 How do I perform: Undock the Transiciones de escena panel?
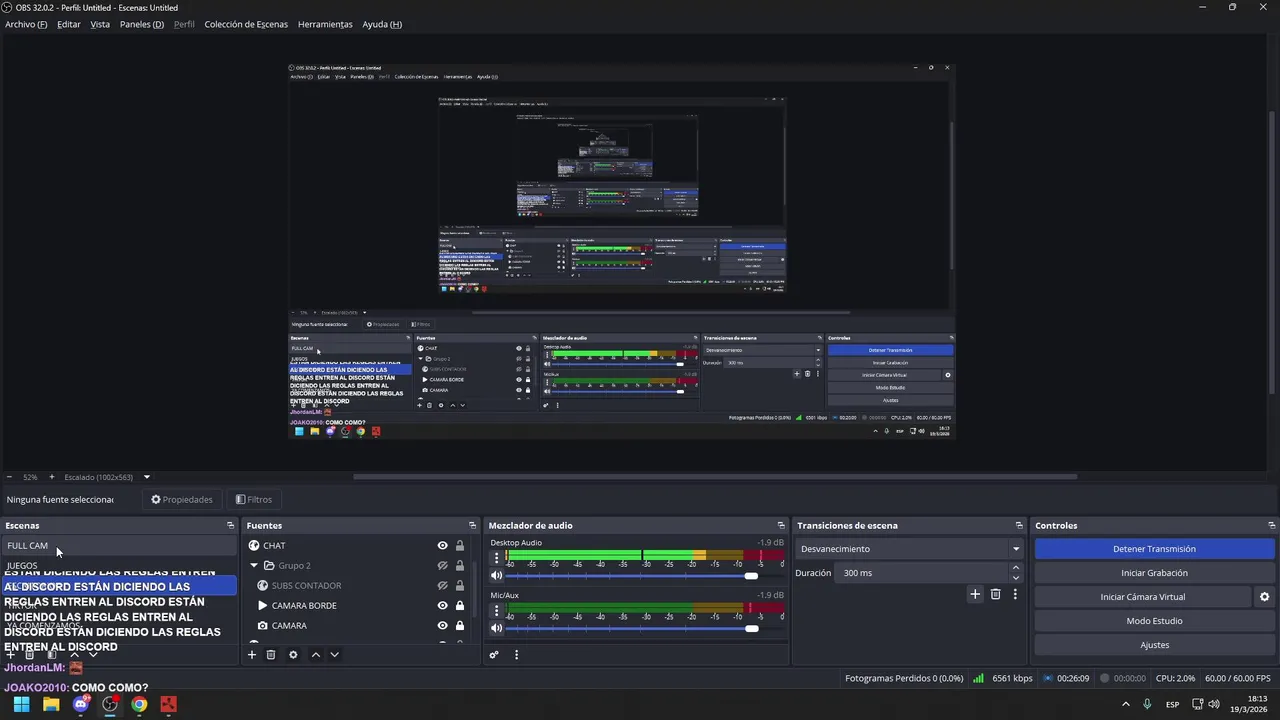click(x=1019, y=526)
